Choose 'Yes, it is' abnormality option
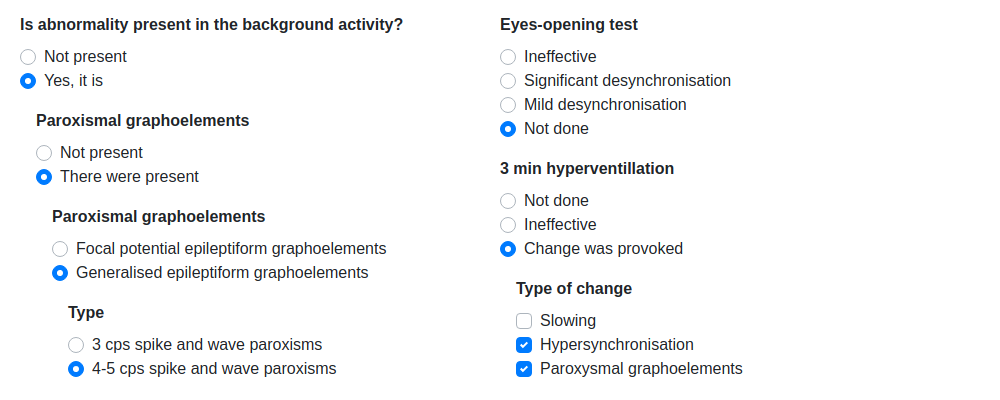The image size is (1000, 400). tap(28, 81)
